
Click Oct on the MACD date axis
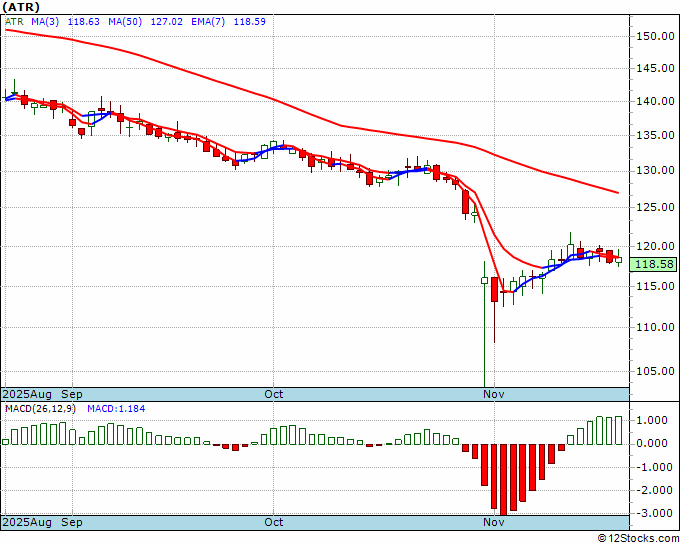[274, 522]
